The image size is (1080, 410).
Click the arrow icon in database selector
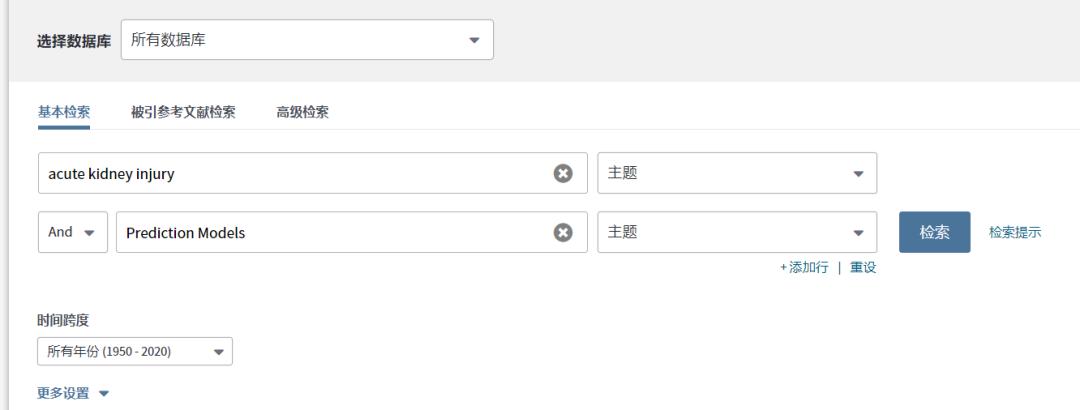474,40
